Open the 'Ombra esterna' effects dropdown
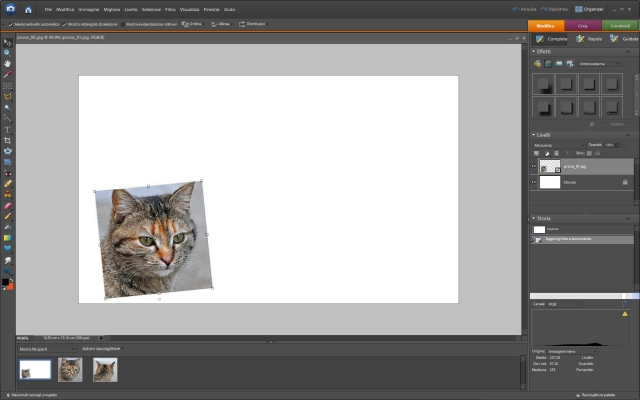Viewport: 640px width, 400px height. (x=599, y=63)
